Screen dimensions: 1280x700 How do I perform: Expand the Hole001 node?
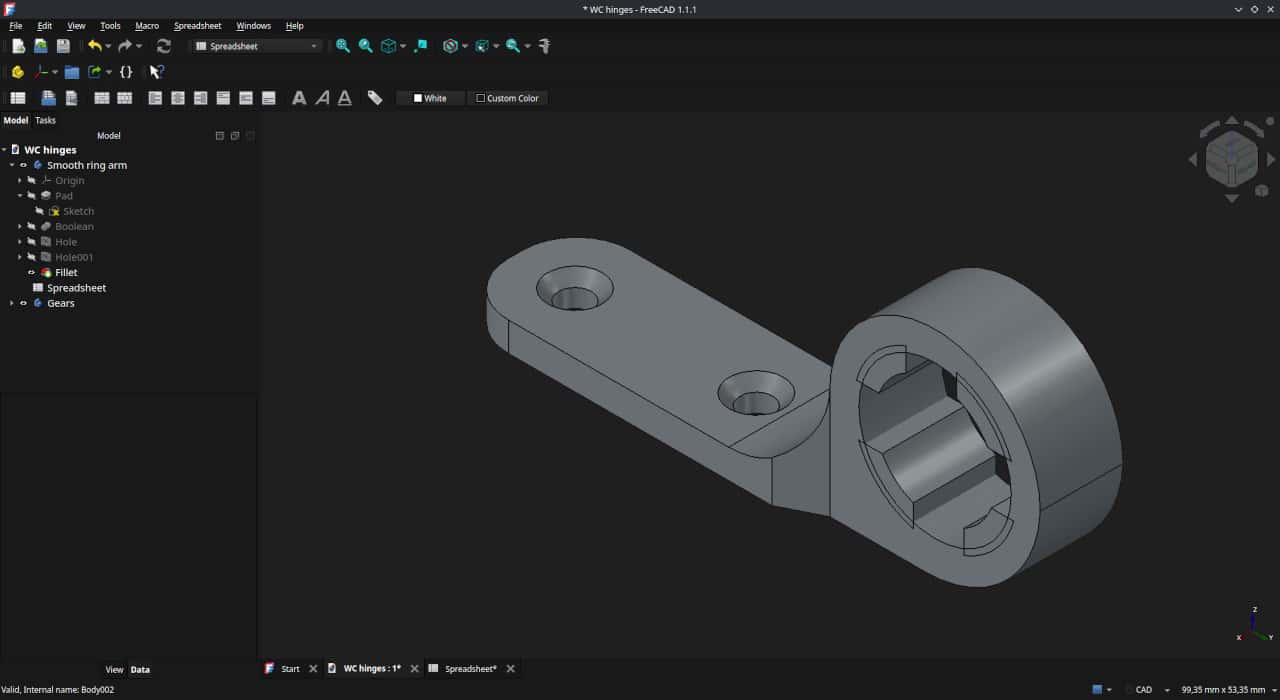(20, 257)
